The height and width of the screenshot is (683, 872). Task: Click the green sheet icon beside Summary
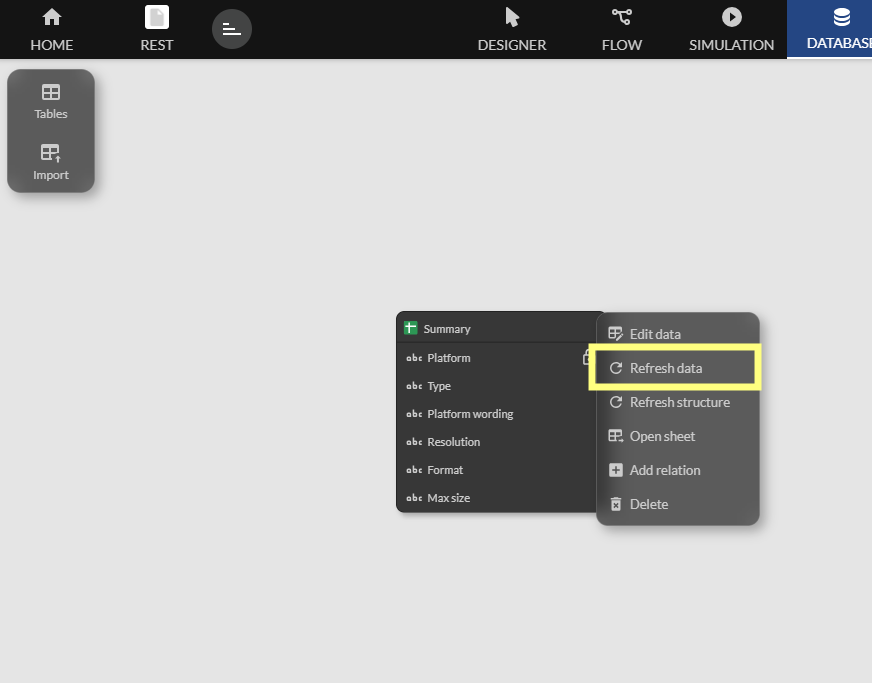click(410, 328)
